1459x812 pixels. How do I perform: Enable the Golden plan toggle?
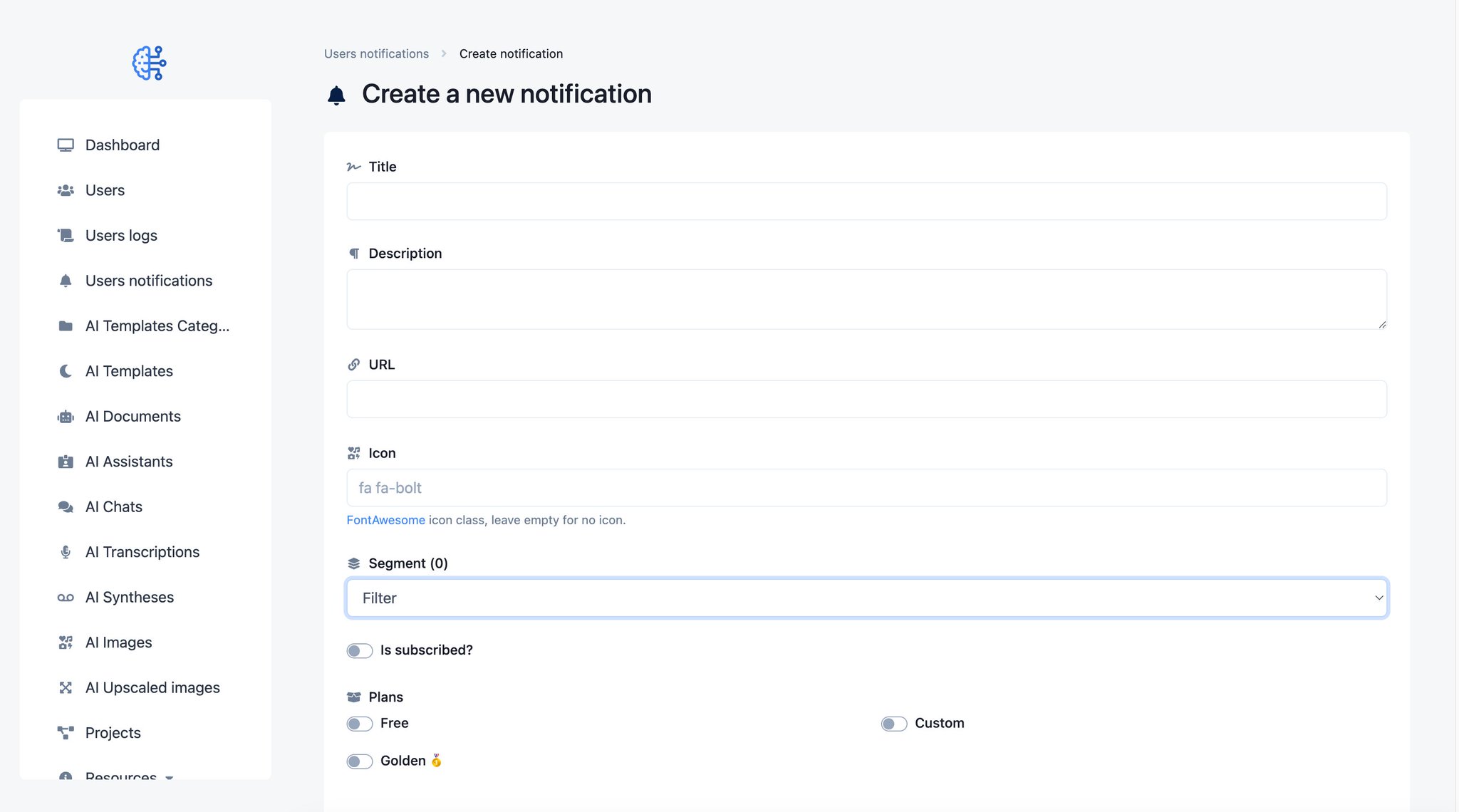360,761
